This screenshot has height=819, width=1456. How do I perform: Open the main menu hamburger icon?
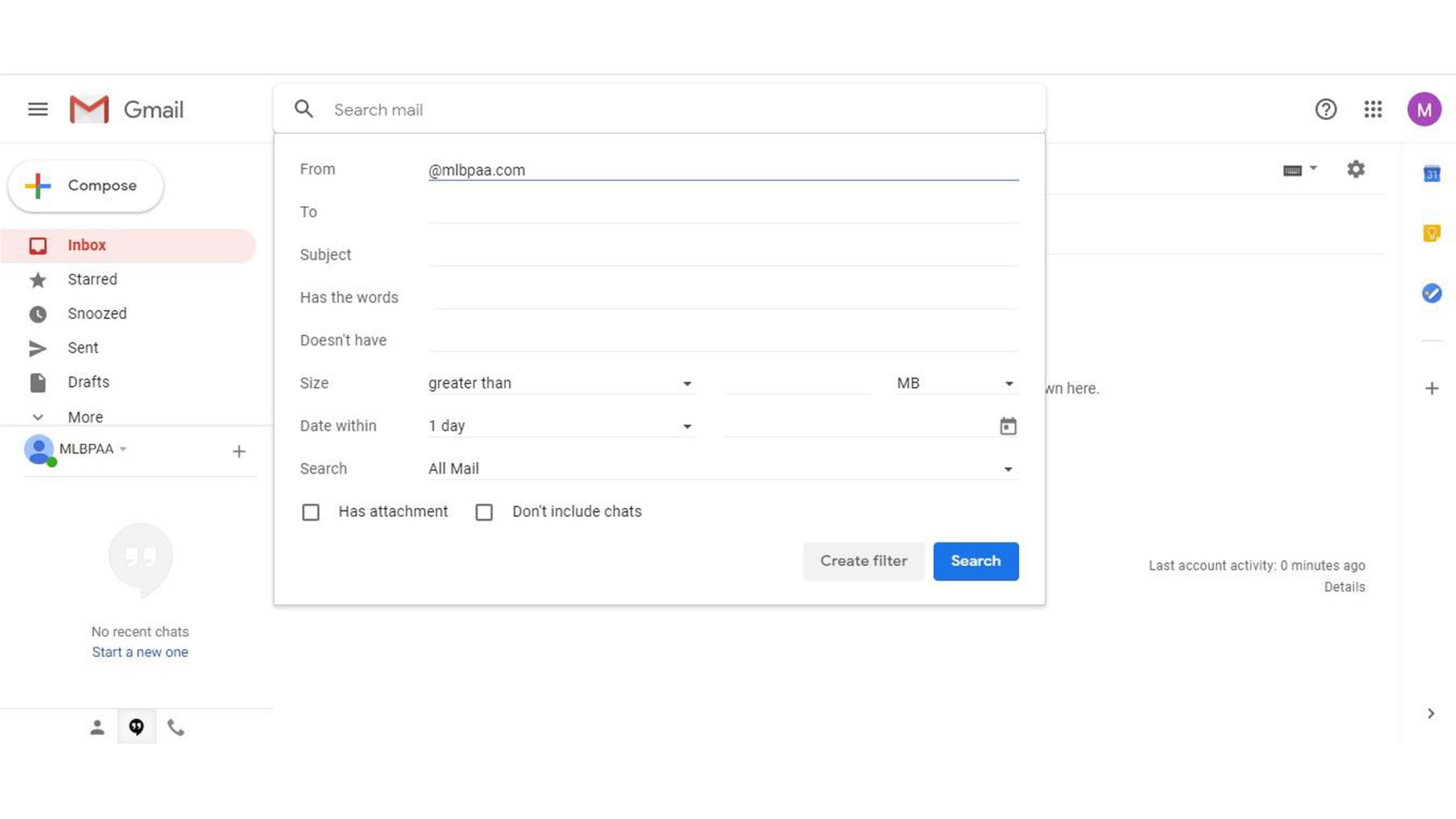38,109
